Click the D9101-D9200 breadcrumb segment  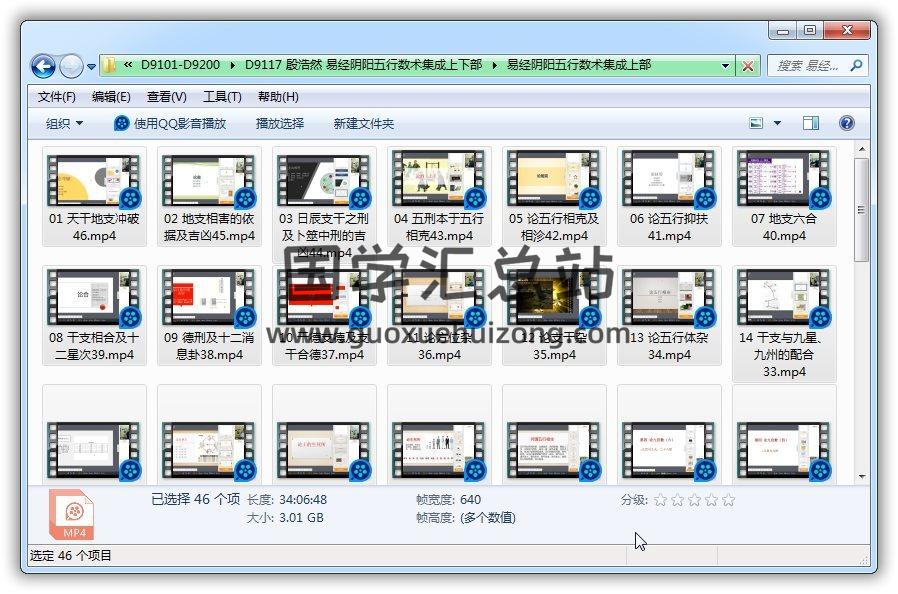tap(180, 65)
